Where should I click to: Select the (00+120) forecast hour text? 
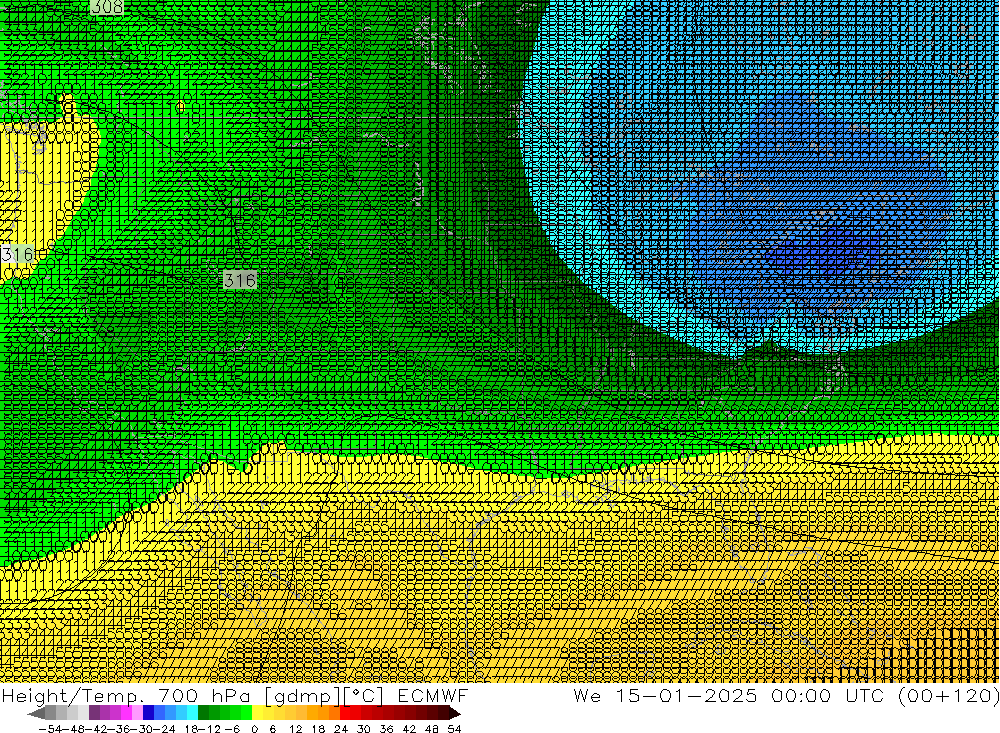tap(948, 695)
